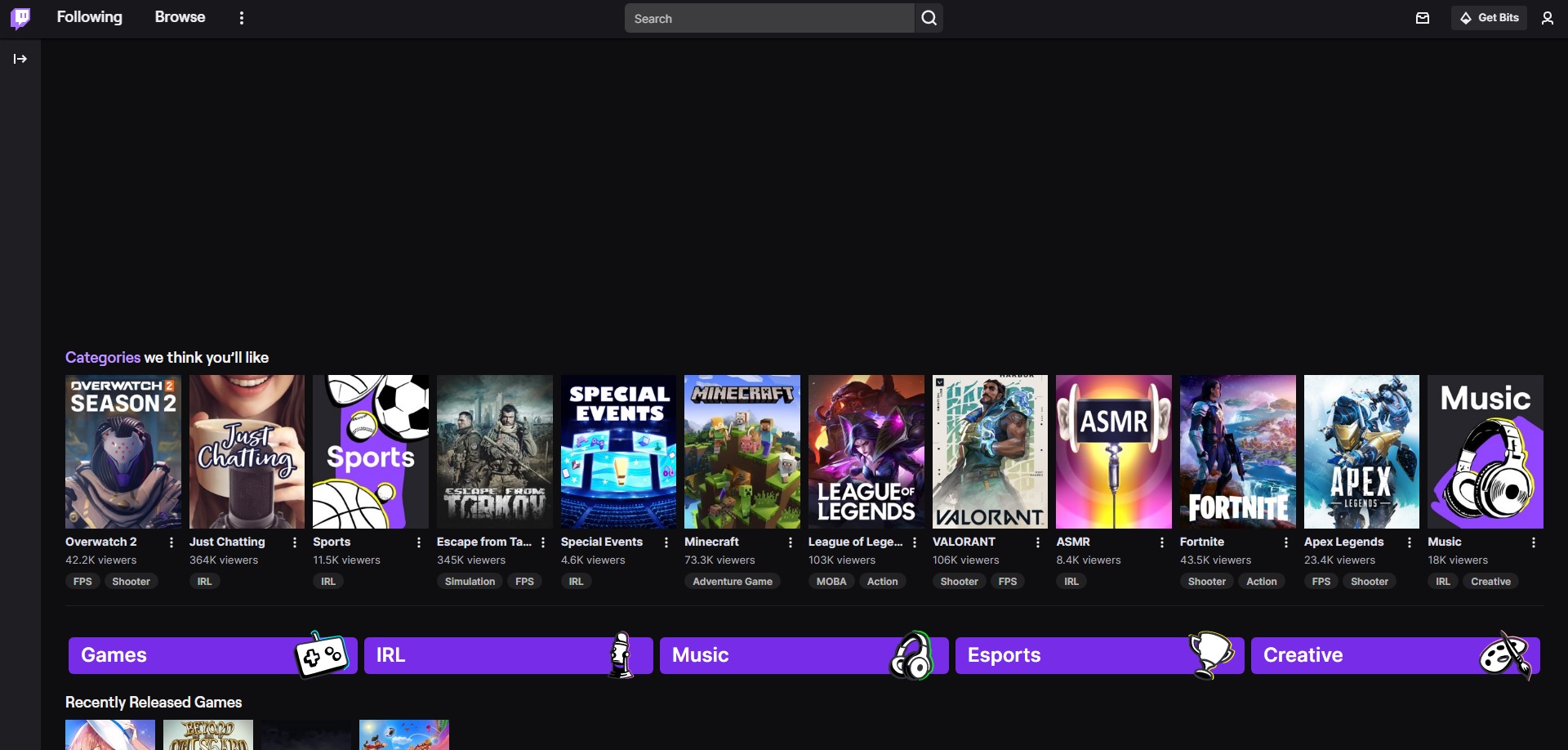Select the Action tag under Fortnite
1568x750 pixels.
(x=1262, y=582)
